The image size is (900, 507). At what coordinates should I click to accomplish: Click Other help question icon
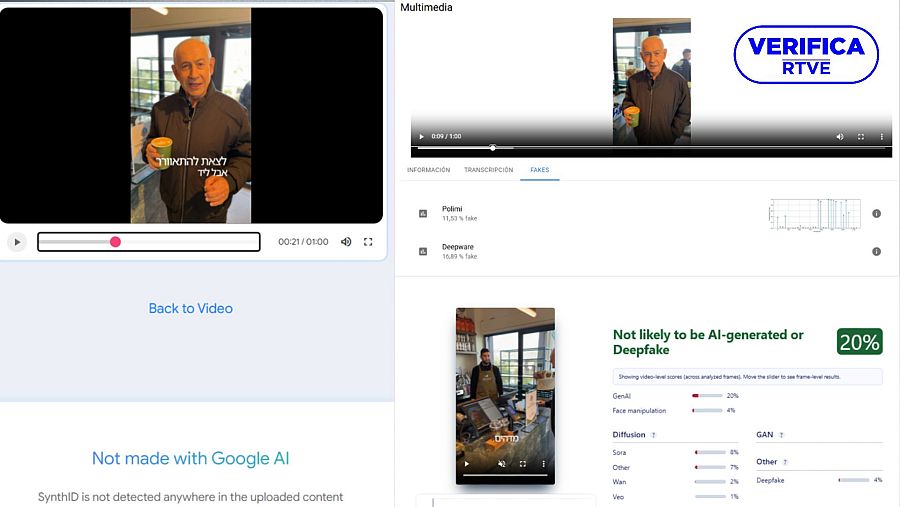point(785,462)
